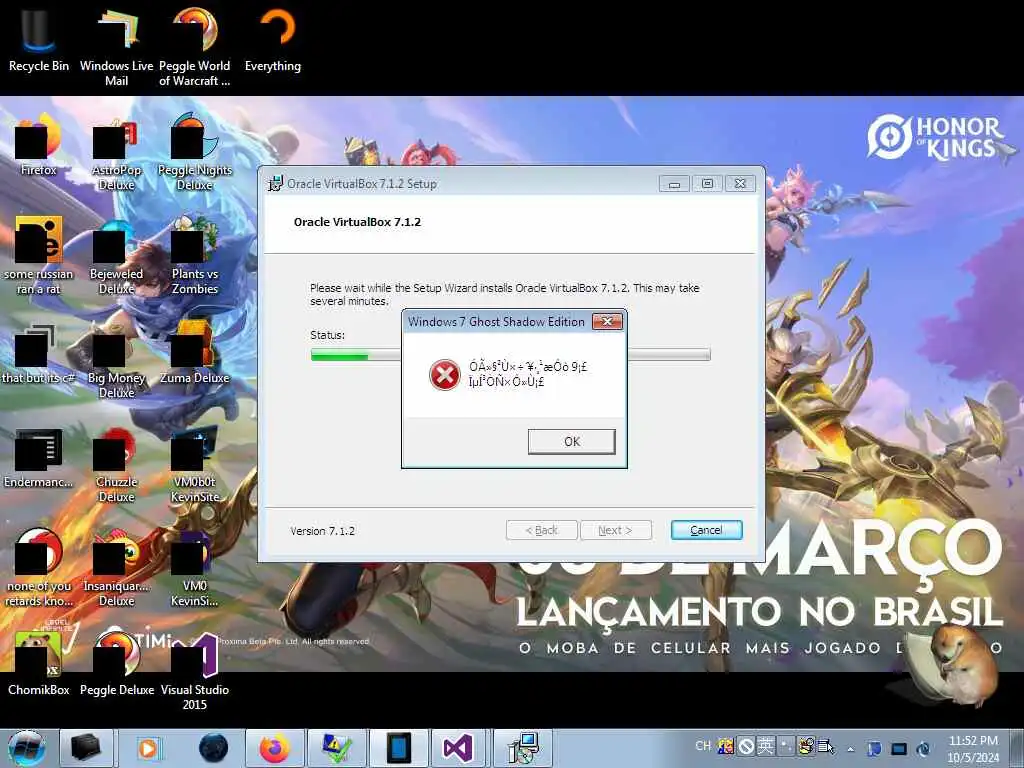Click the network icon in the system tray

(x=899, y=749)
